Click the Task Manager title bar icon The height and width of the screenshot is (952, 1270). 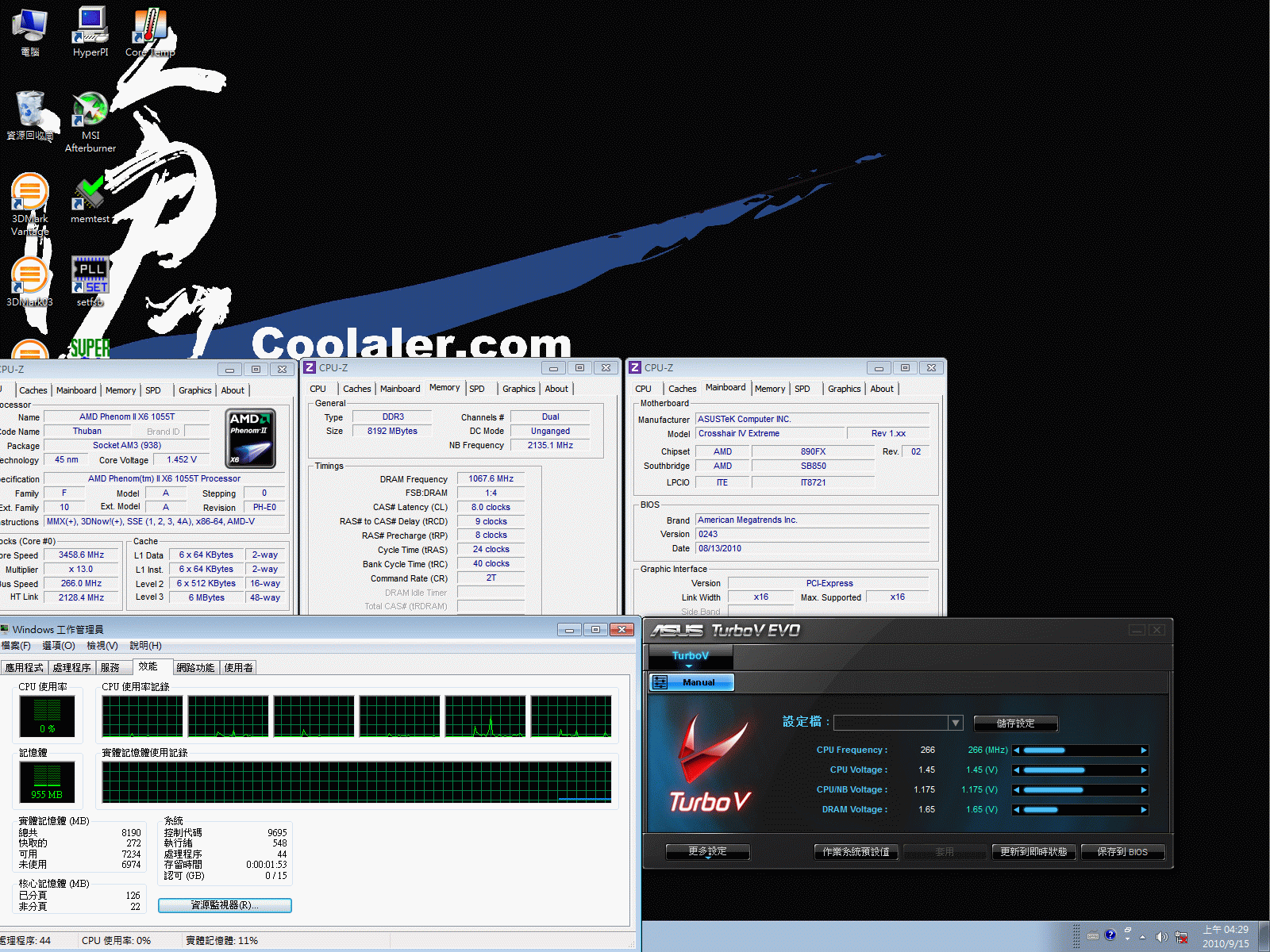click(4, 629)
